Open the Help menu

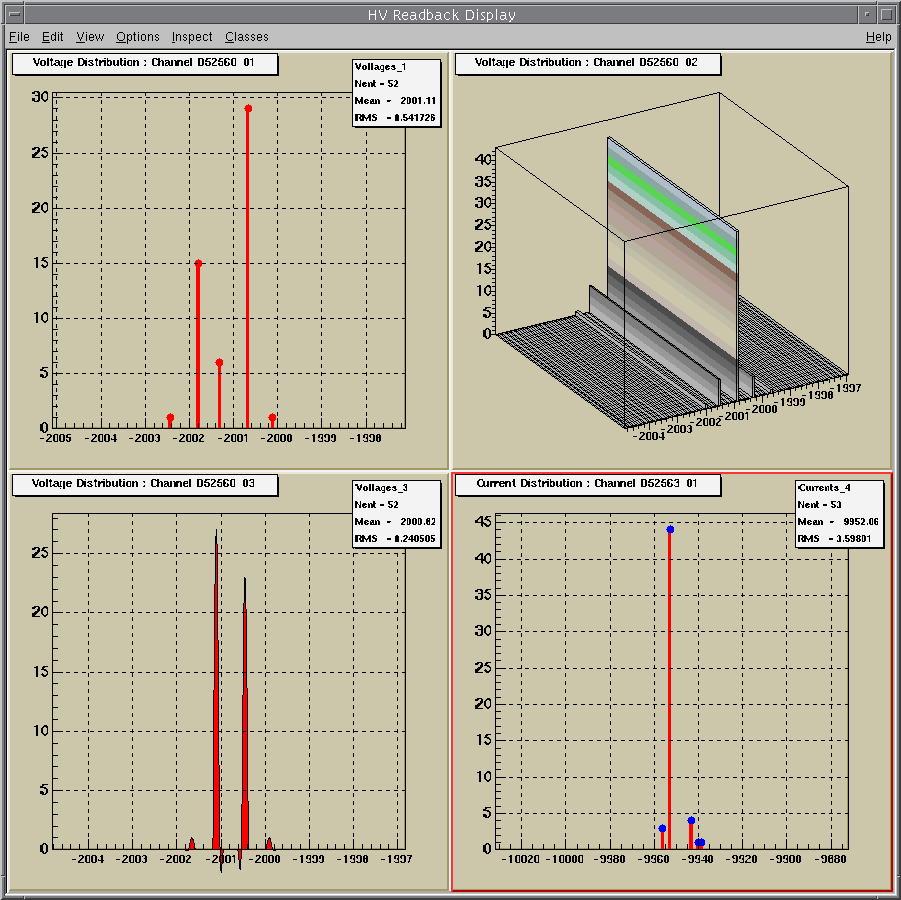tap(878, 37)
